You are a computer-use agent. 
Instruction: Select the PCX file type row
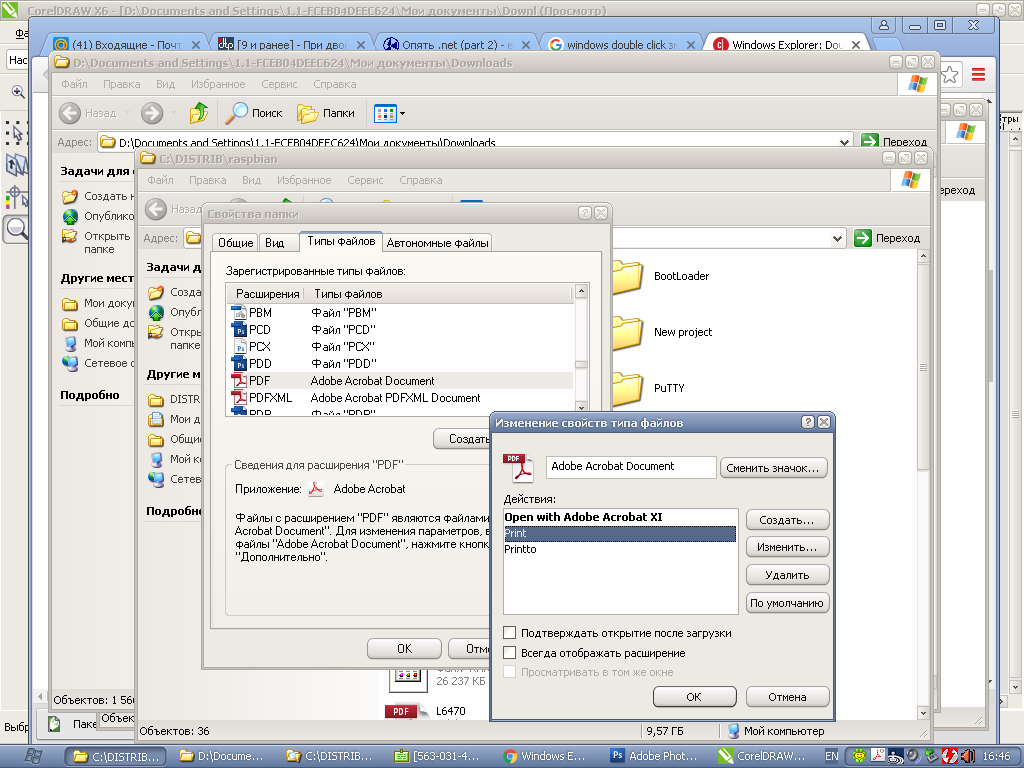pyautogui.click(x=400, y=347)
